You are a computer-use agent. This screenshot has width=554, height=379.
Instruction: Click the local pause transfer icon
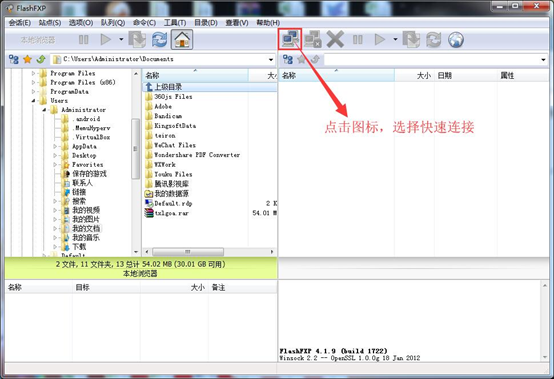point(84,39)
